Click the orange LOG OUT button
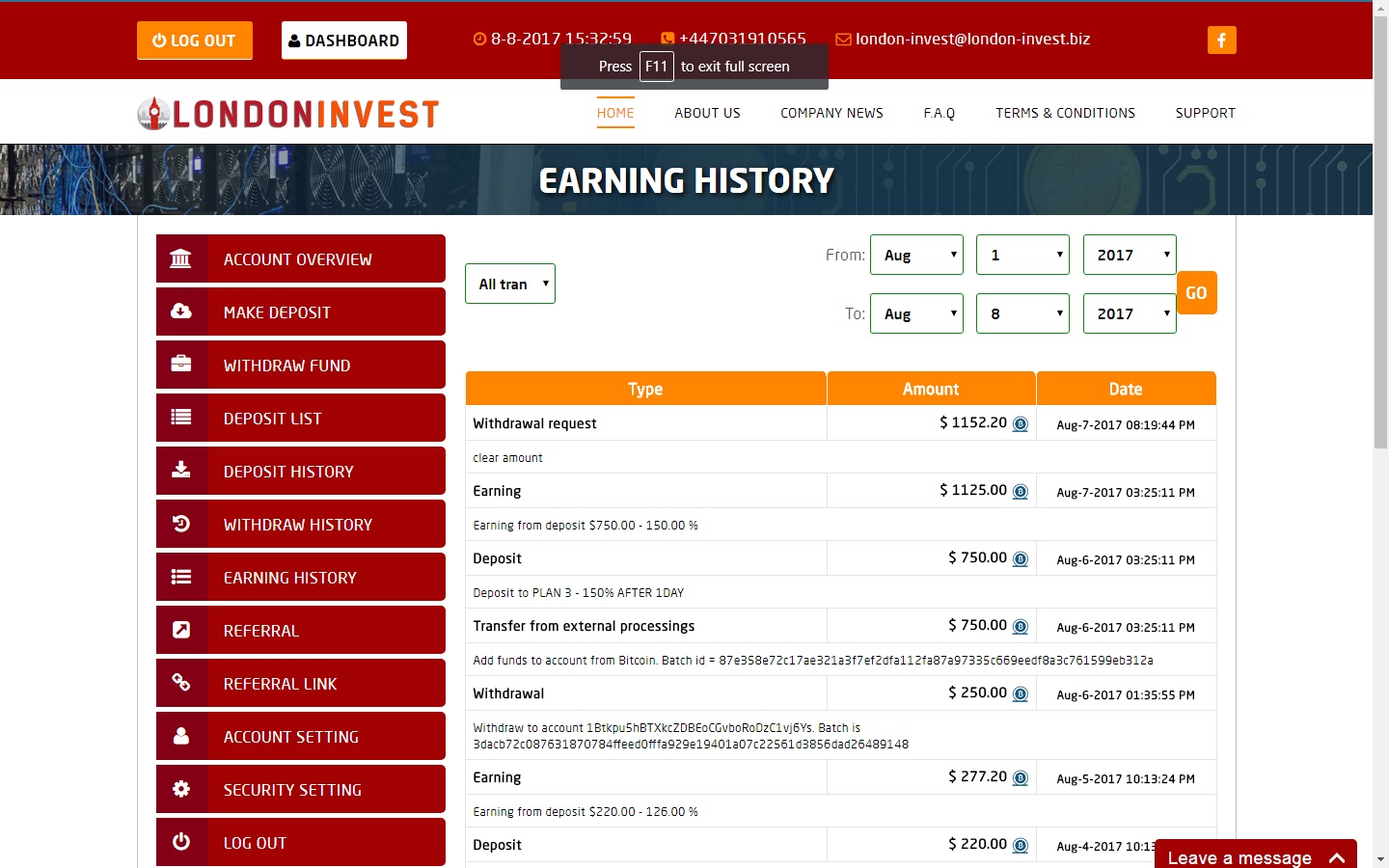Viewport: 1389px width, 868px height. (x=195, y=41)
